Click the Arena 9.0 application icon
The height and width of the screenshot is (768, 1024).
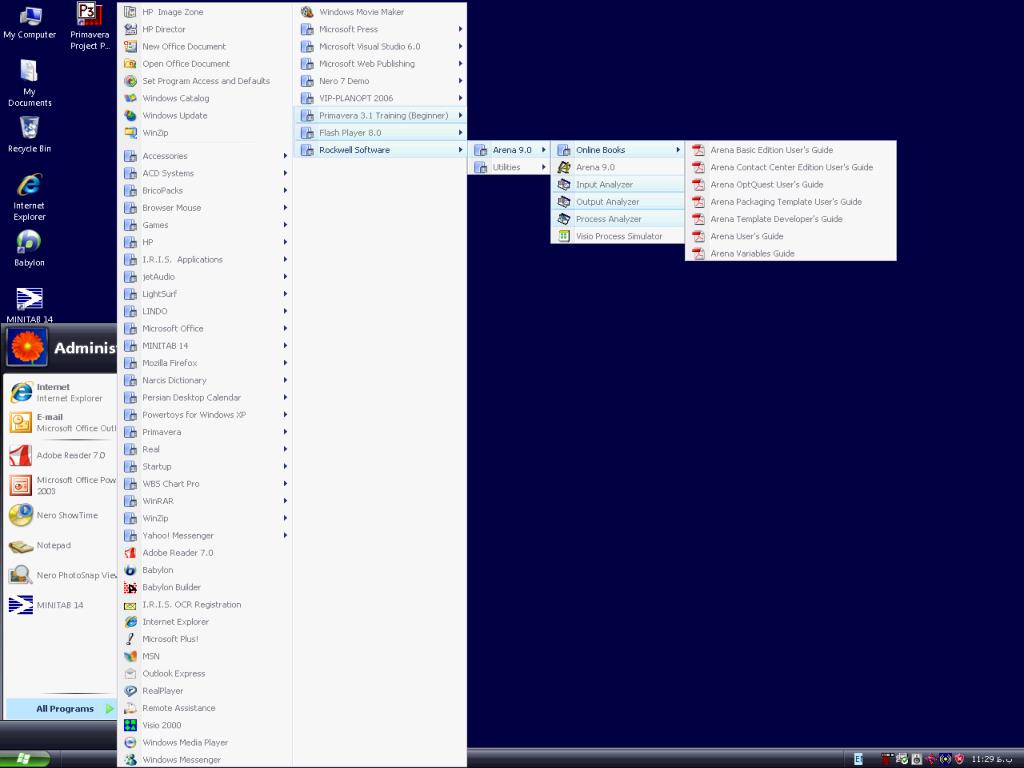564,167
